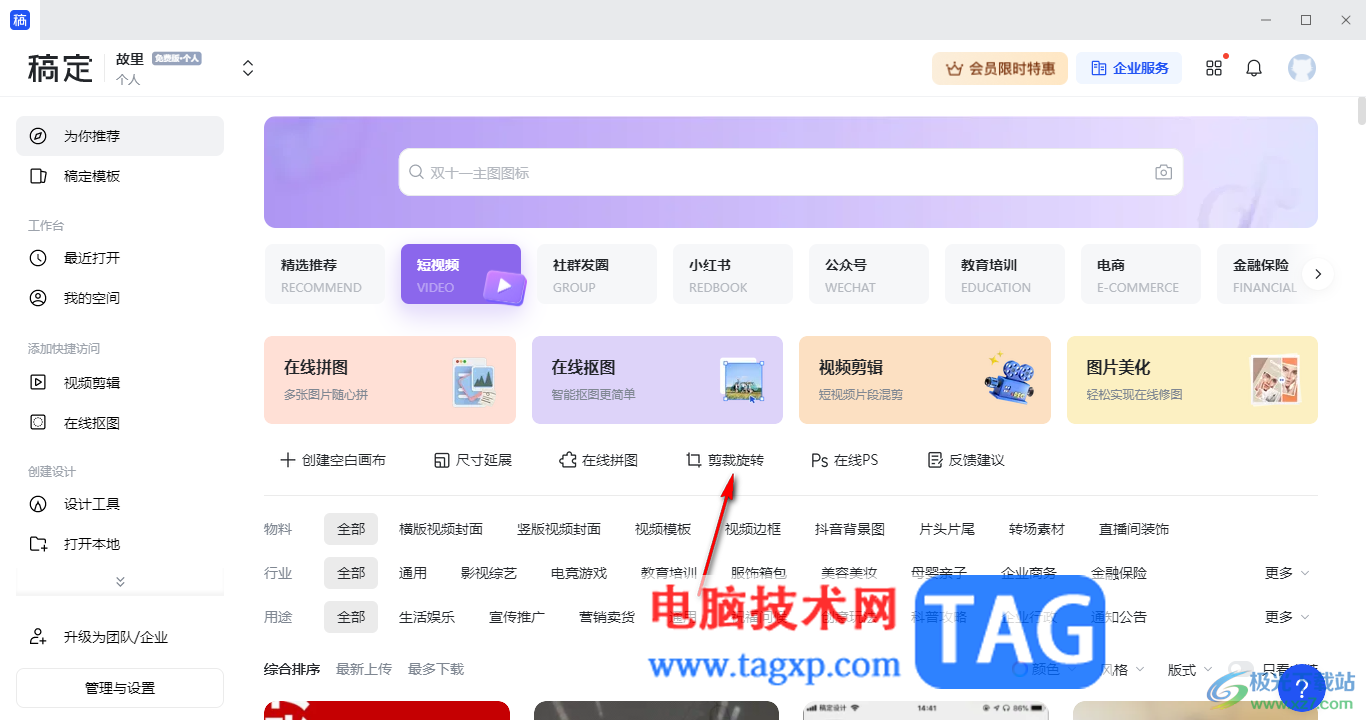Select the 精选推荐 category tab
The height and width of the screenshot is (720, 1366).
[x=325, y=274]
